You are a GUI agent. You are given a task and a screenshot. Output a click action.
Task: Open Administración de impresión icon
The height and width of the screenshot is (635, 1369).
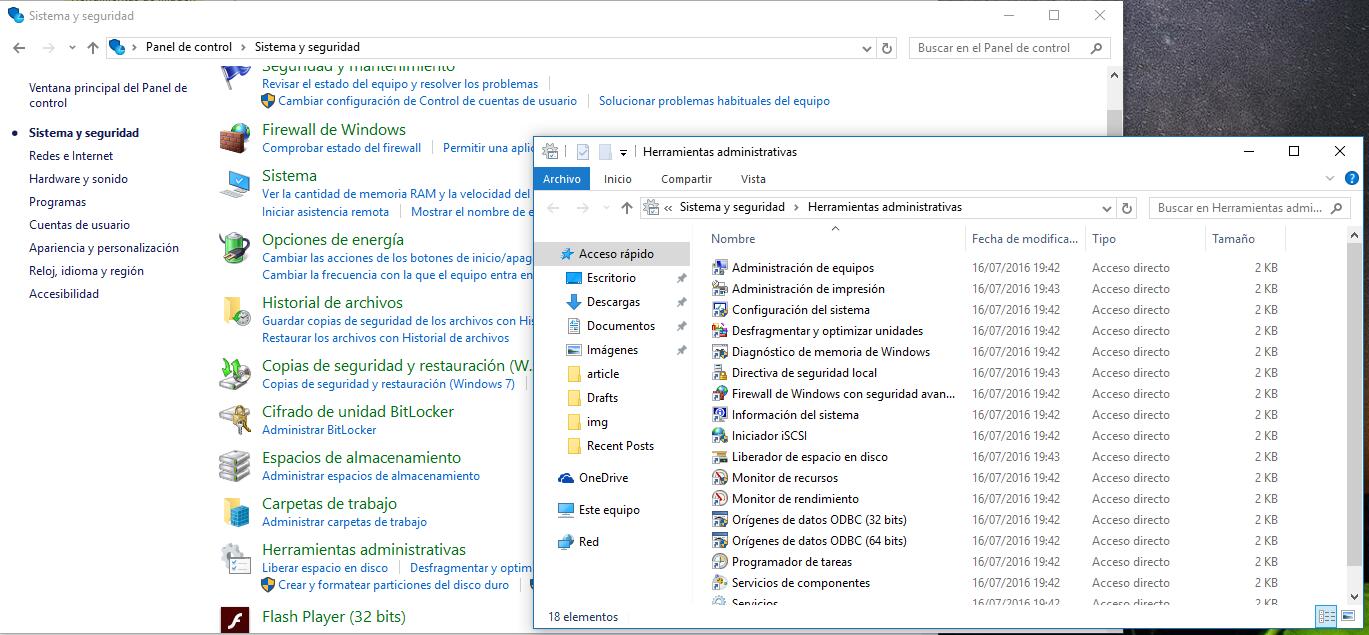(x=719, y=288)
